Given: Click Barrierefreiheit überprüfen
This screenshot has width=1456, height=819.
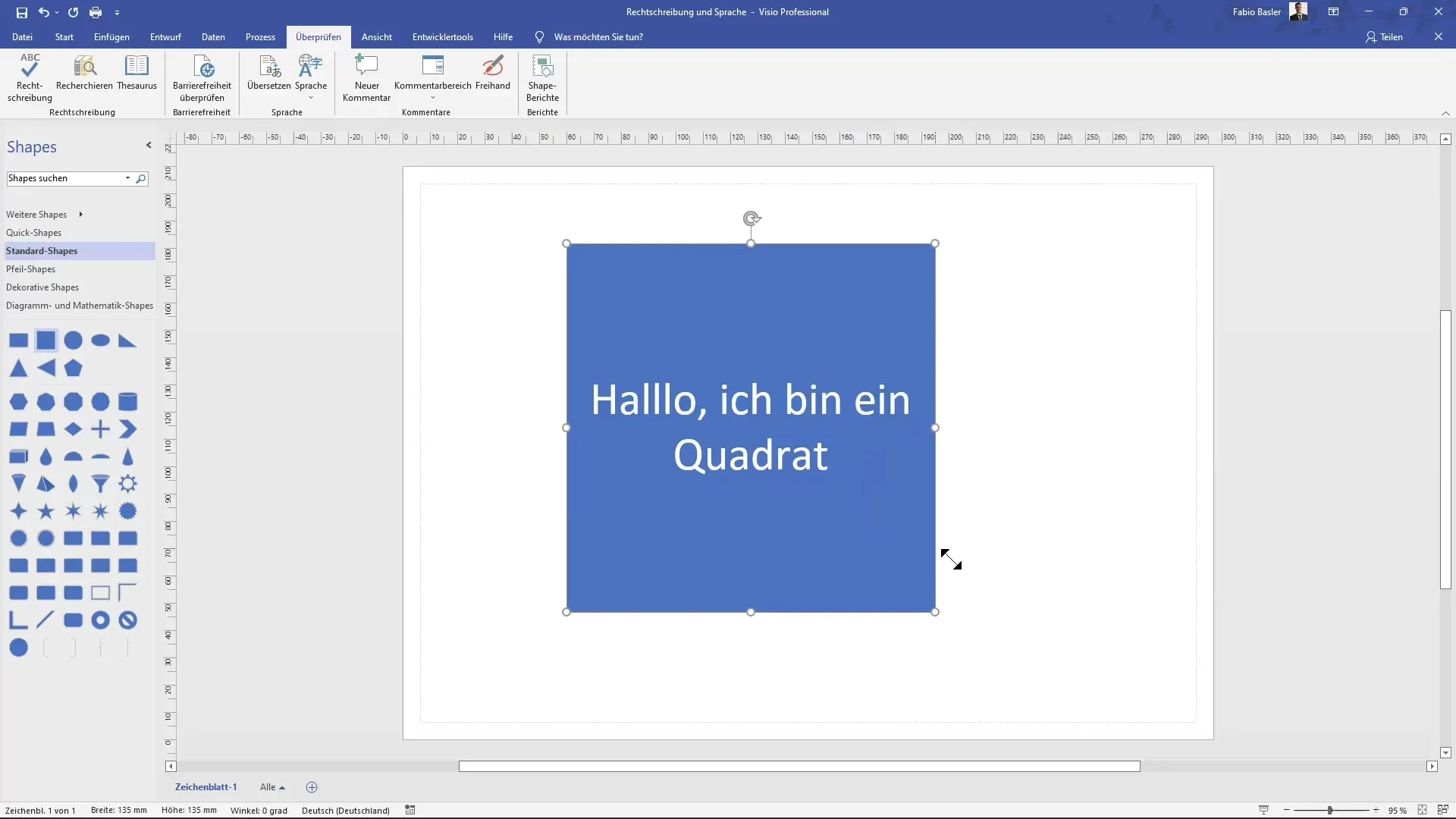Looking at the screenshot, I should (x=202, y=78).
